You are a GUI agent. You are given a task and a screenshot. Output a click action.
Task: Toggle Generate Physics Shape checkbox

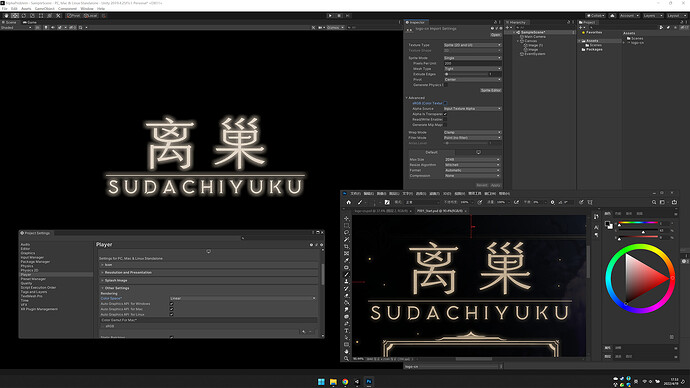[445, 85]
